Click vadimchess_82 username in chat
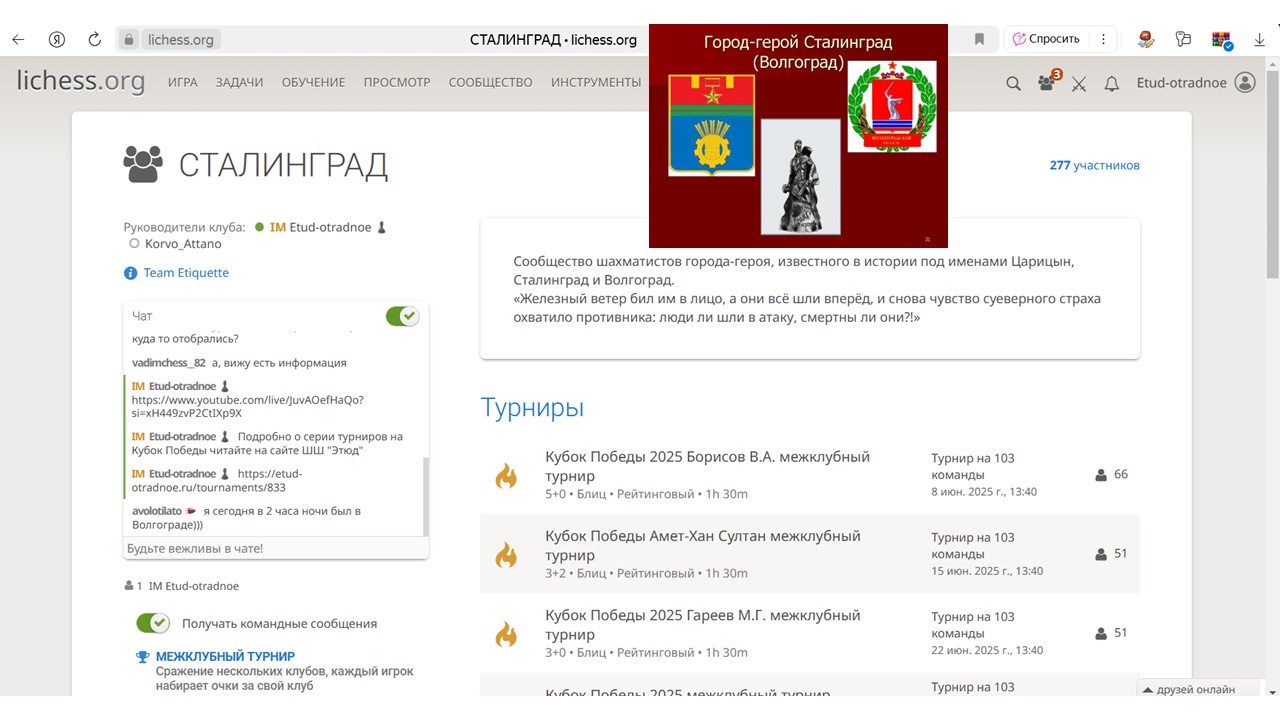The image size is (1280, 720). tap(168, 363)
